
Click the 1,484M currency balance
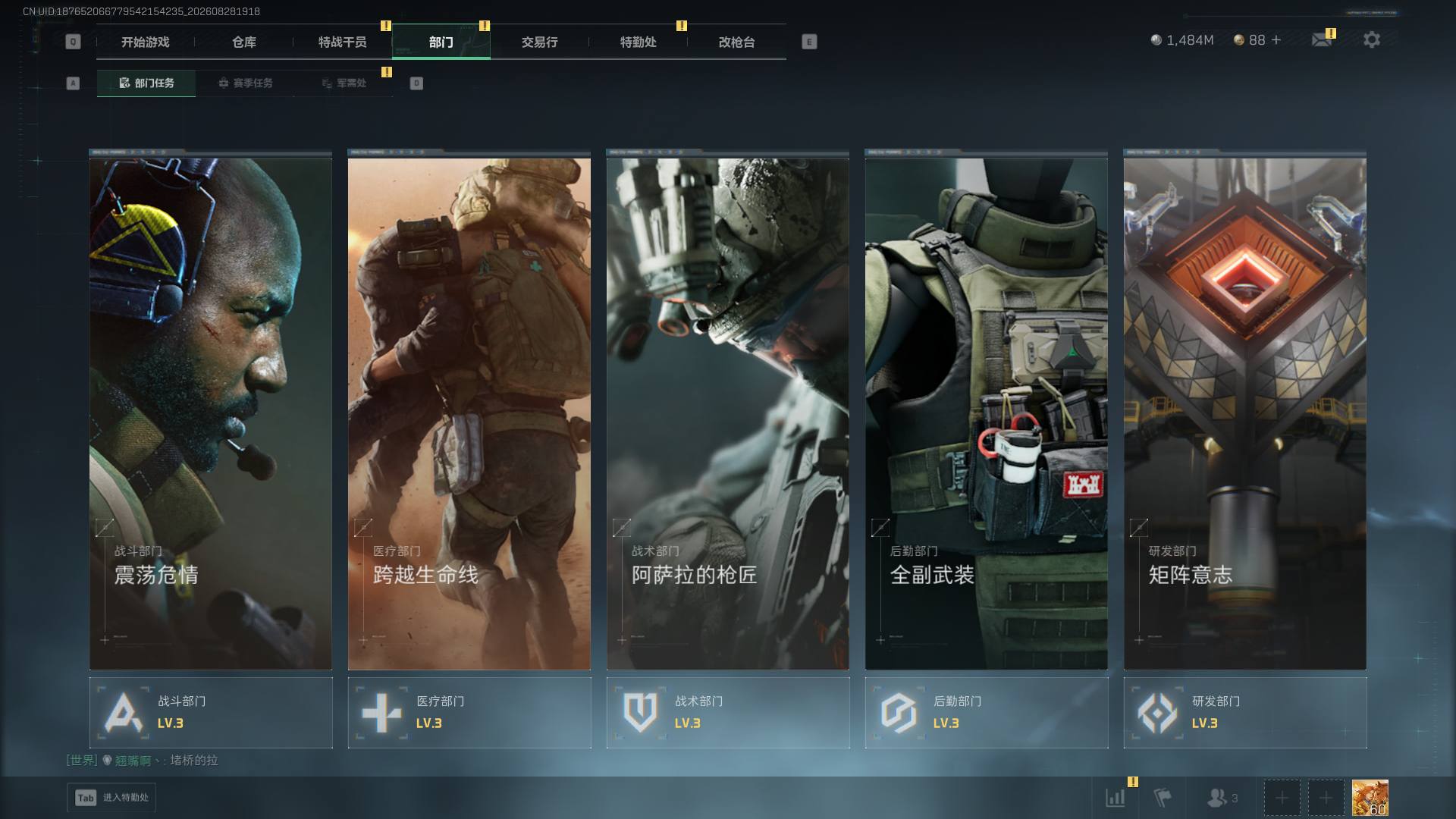(x=1182, y=40)
